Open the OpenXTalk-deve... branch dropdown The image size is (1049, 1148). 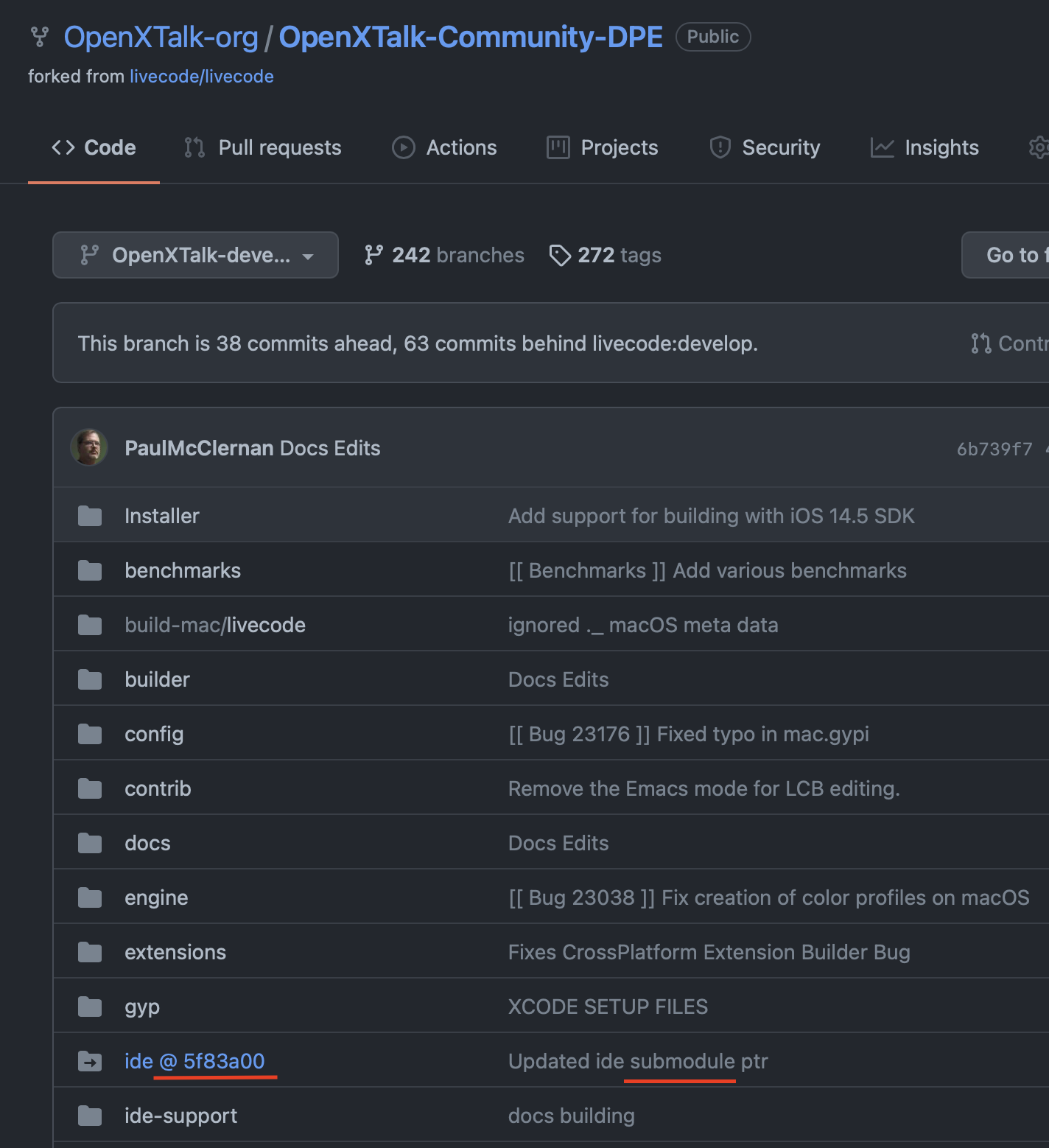195,255
